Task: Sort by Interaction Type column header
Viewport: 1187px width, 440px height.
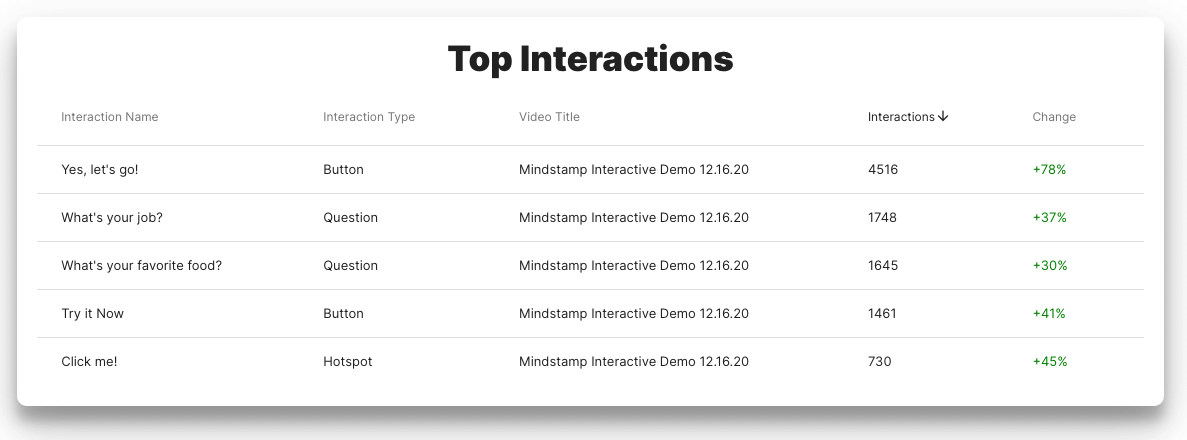Action: pyautogui.click(x=369, y=117)
